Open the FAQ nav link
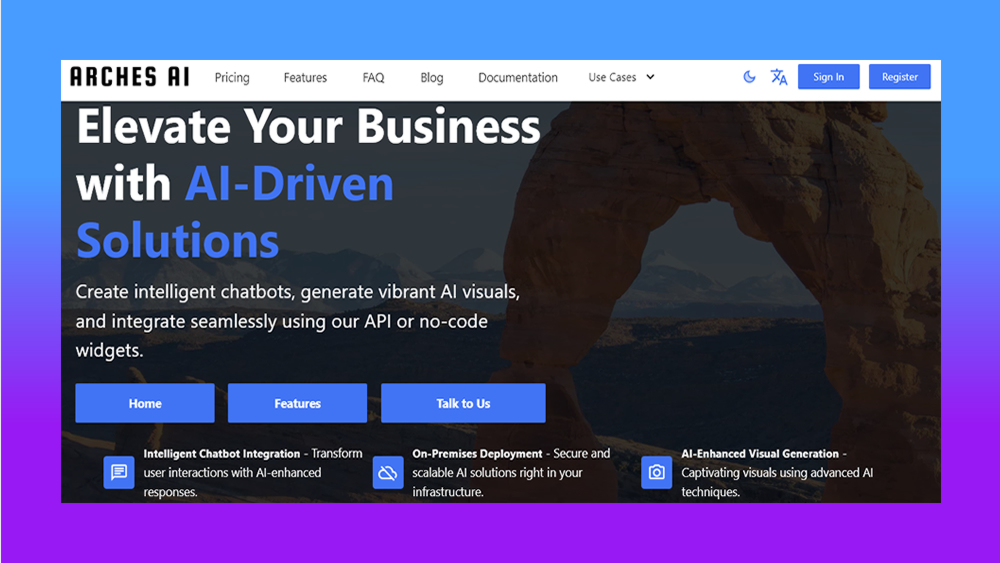The width and height of the screenshot is (1000, 563). coord(373,77)
